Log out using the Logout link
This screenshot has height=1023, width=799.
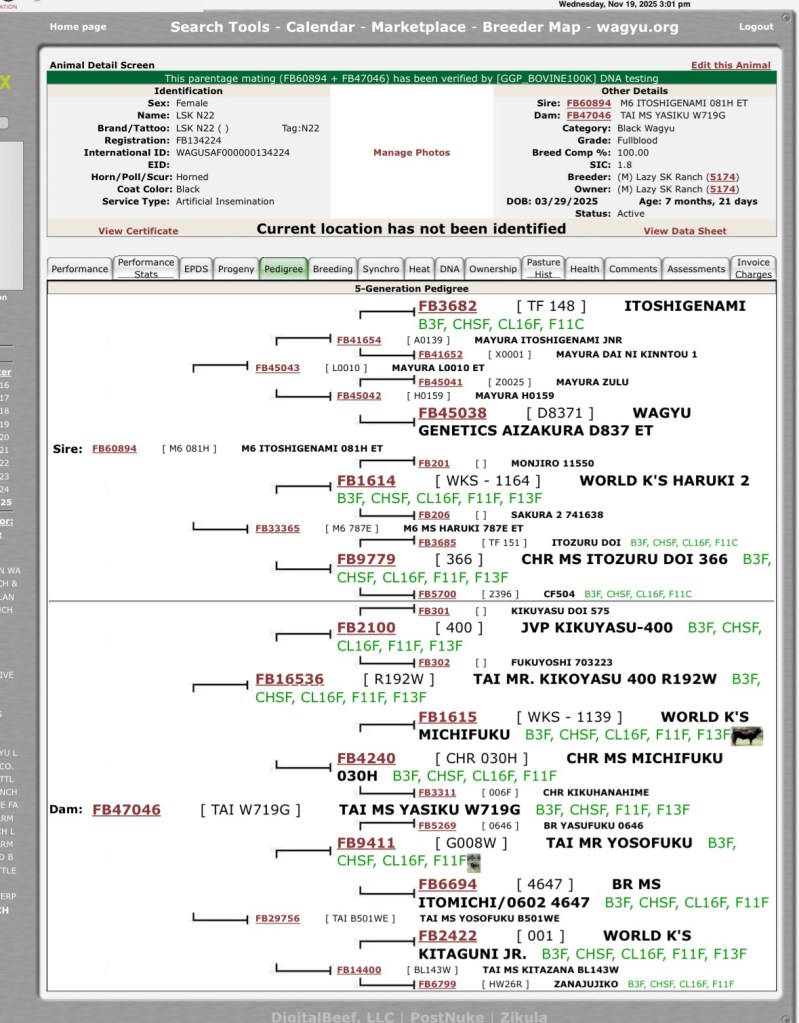[755, 27]
